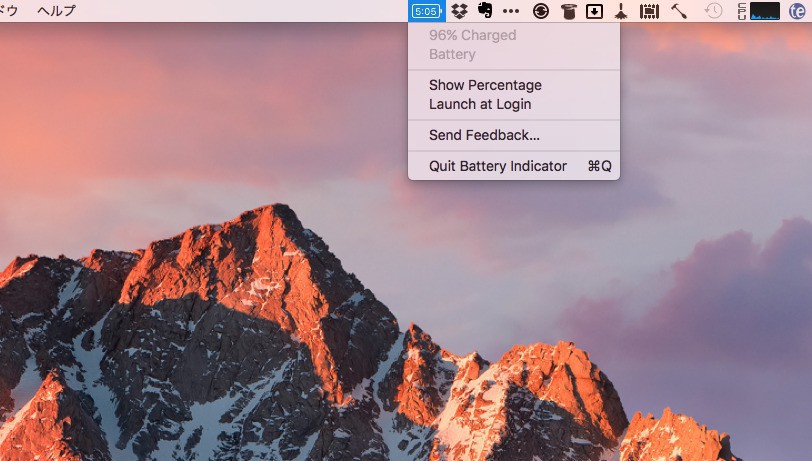Click the circular sync arrows menu bar icon
Image resolution: width=812 pixels, height=461 pixels.
541,11
